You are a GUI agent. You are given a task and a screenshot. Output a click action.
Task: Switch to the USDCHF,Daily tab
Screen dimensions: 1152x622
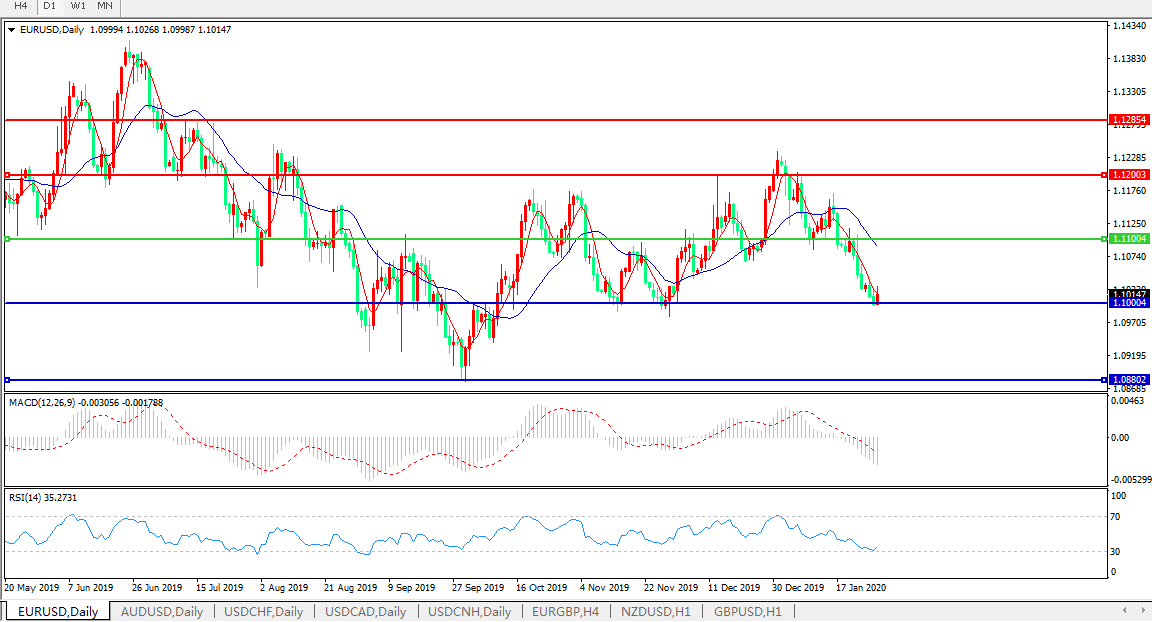(264, 611)
